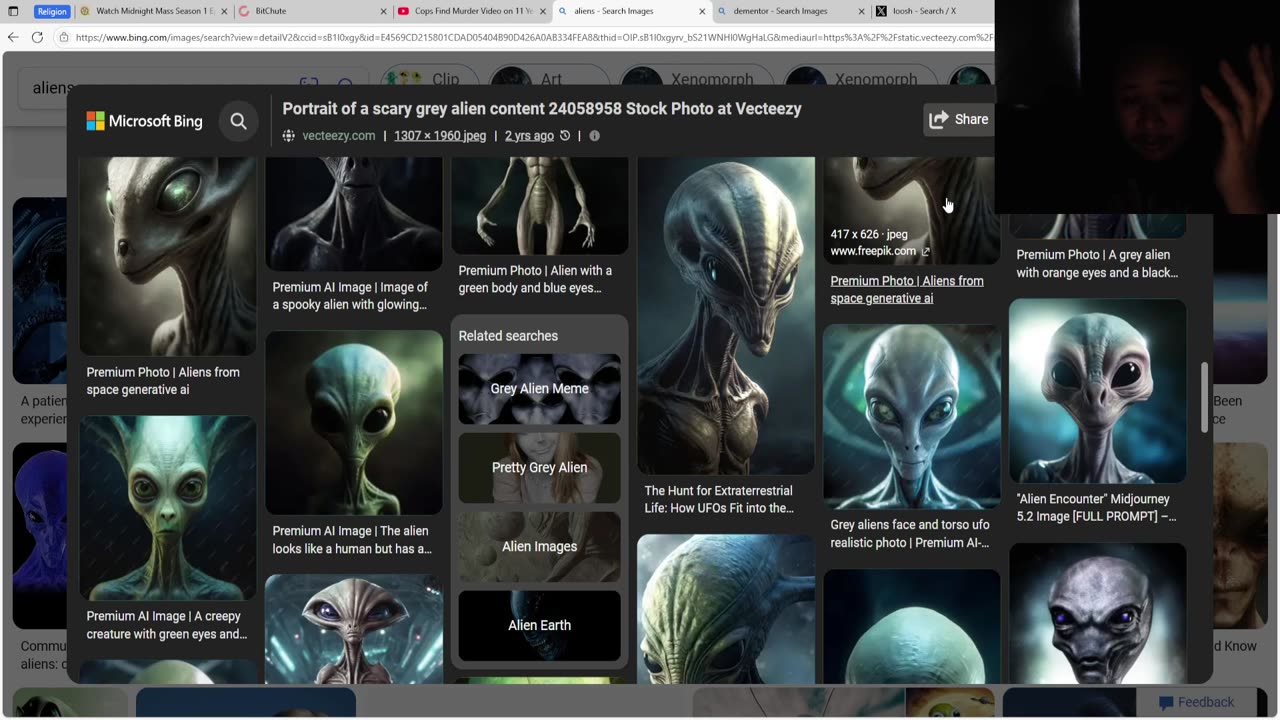Reload the page with the refresh icon

pos(37,37)
